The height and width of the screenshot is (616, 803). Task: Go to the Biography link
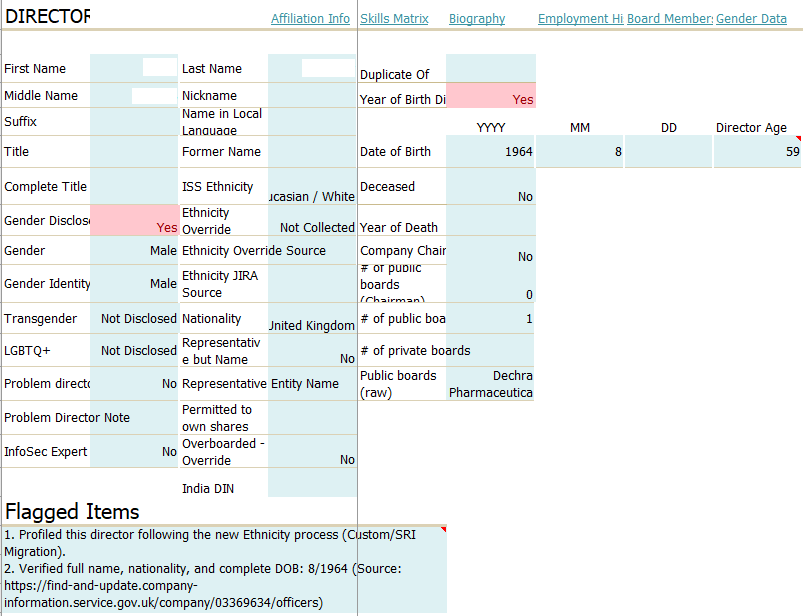pos(477,18)
